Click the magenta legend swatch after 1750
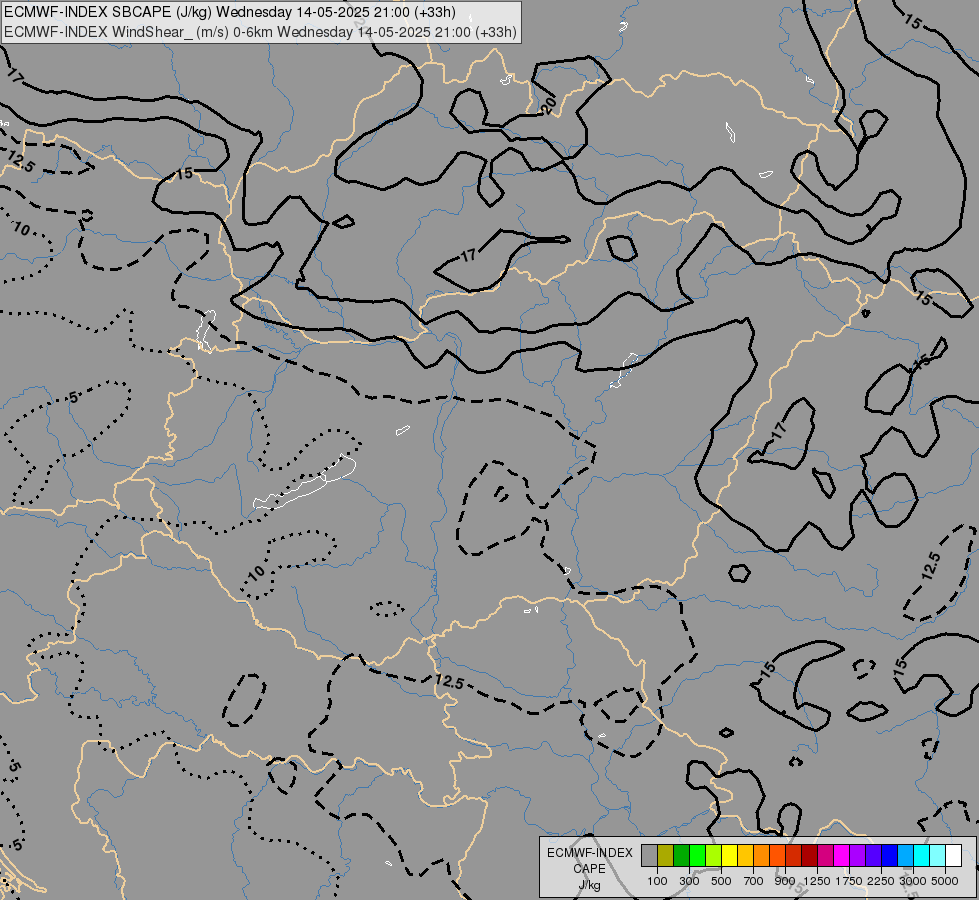Viewport: 979px width, 900px height. (842, 855)
